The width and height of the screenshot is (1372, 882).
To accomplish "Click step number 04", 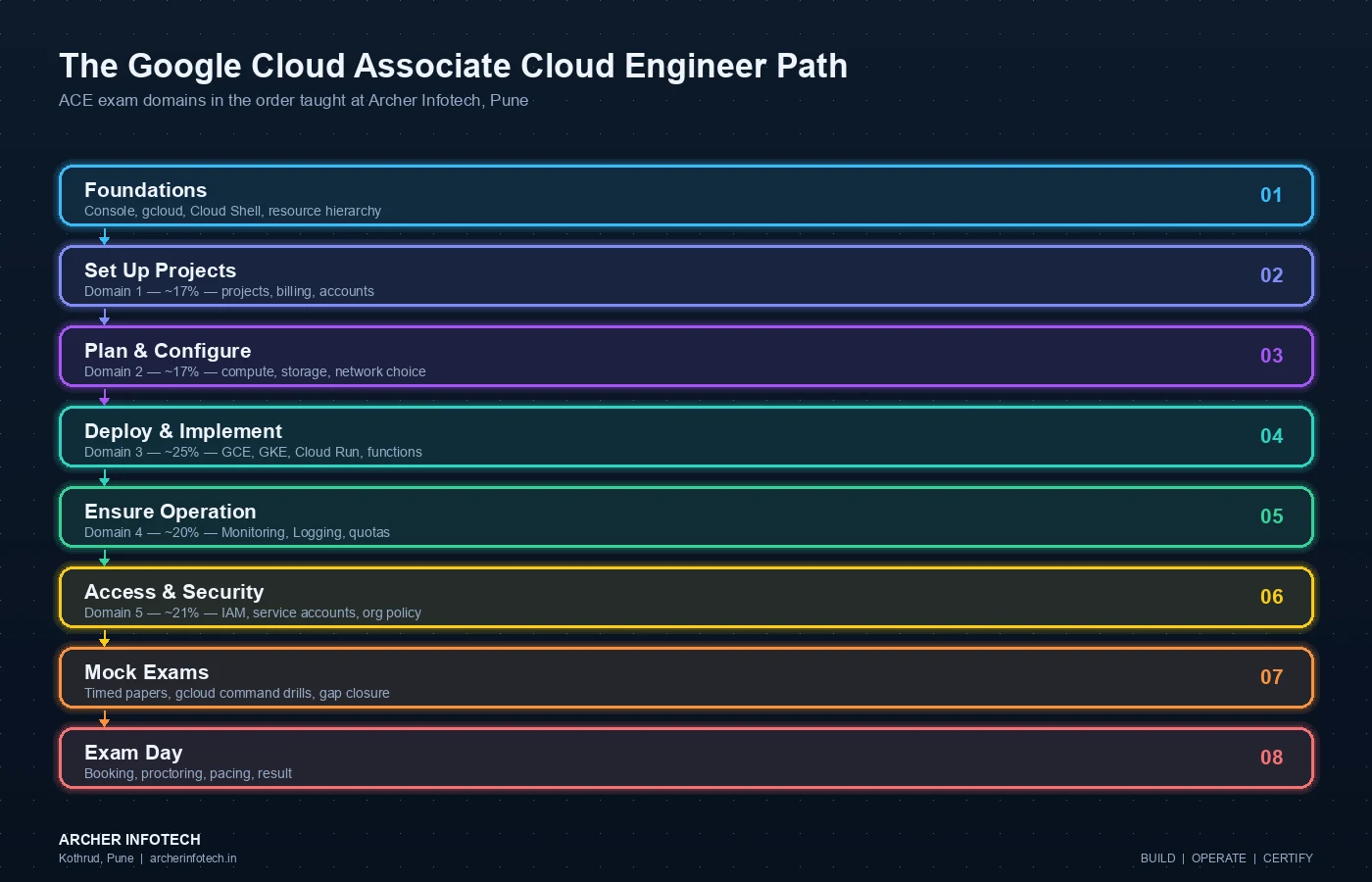I will pos(1271,436).
